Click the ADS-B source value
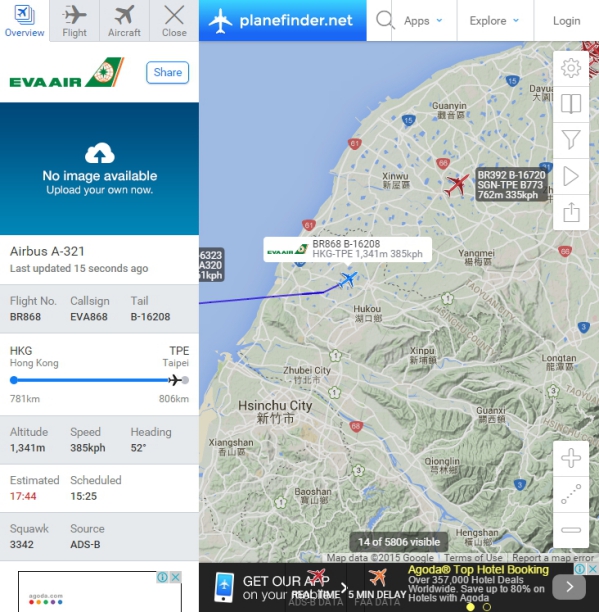The width and height of the screenshot is (599, 612). tap(85, 544)
